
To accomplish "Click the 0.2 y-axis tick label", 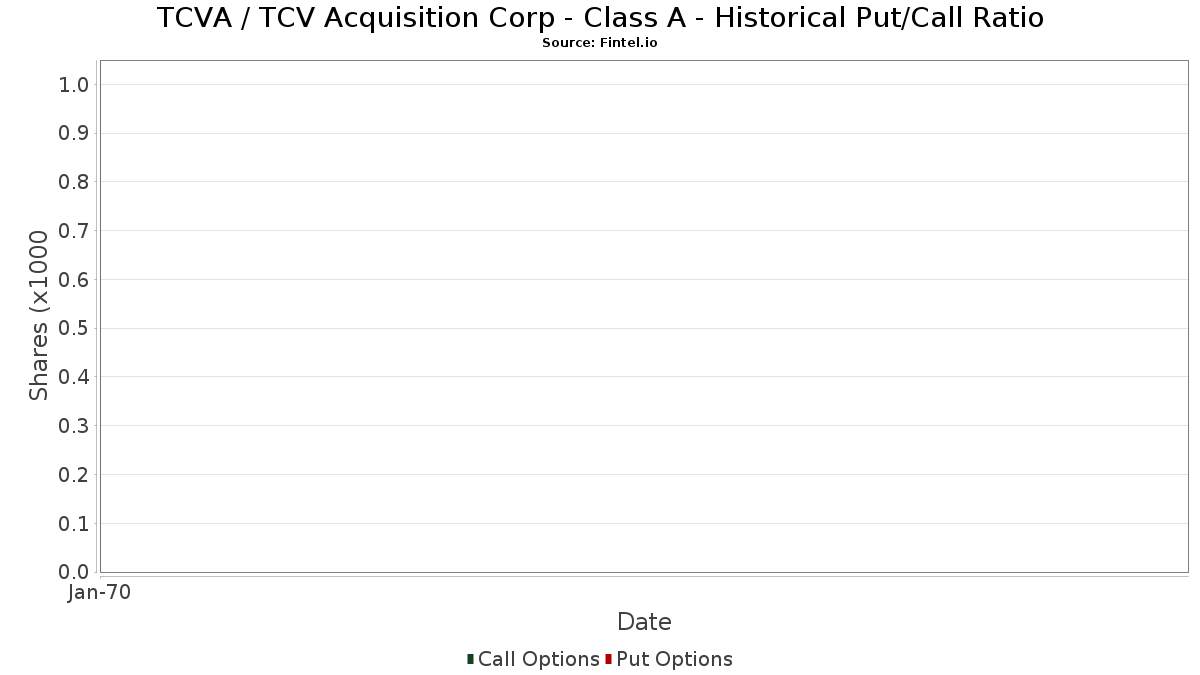I will point(74,475).
